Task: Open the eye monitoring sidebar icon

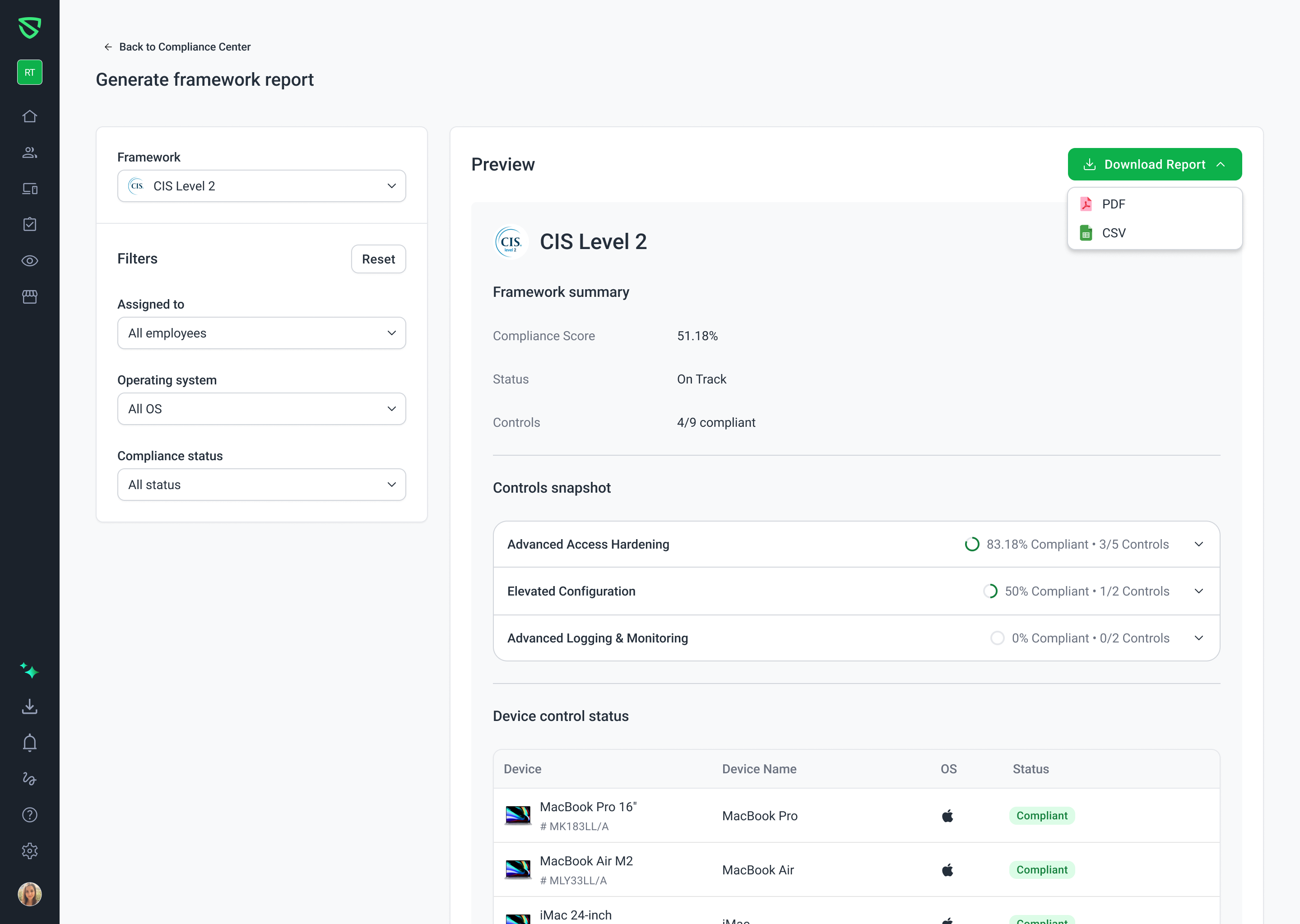Action: click(30, 261)
